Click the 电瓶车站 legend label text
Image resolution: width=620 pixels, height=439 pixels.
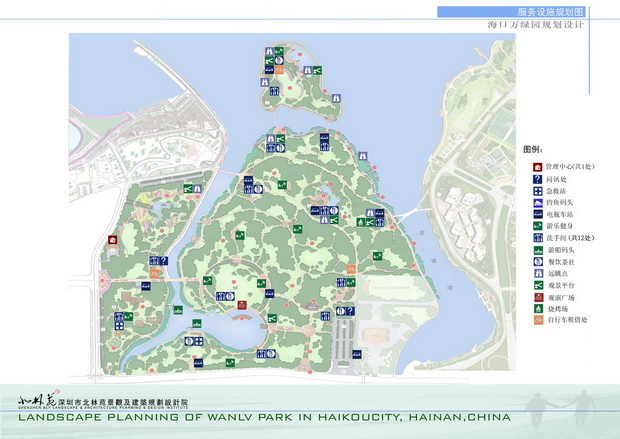click(560, 213)
